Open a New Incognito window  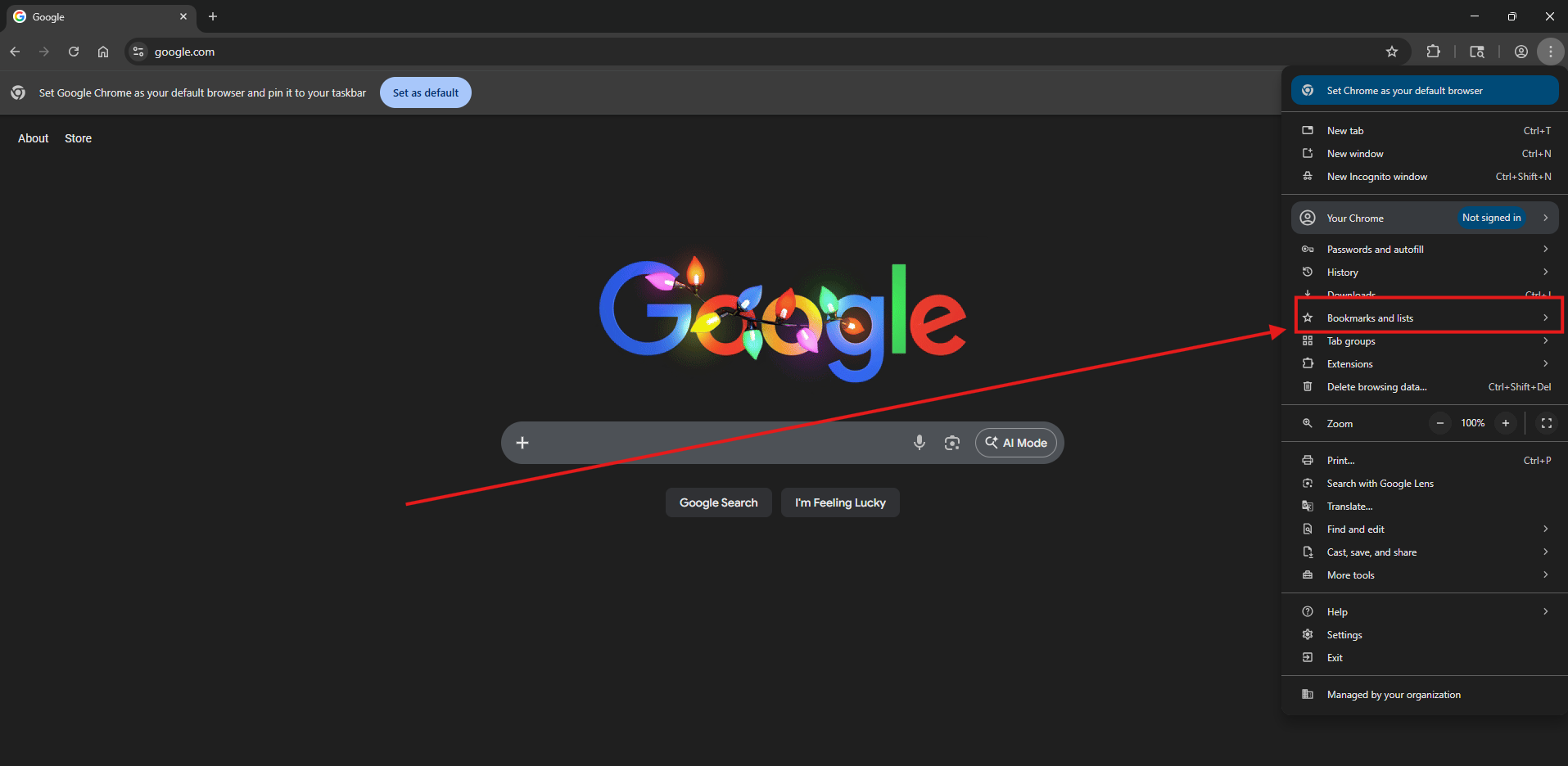click(x=1425, y=177)
